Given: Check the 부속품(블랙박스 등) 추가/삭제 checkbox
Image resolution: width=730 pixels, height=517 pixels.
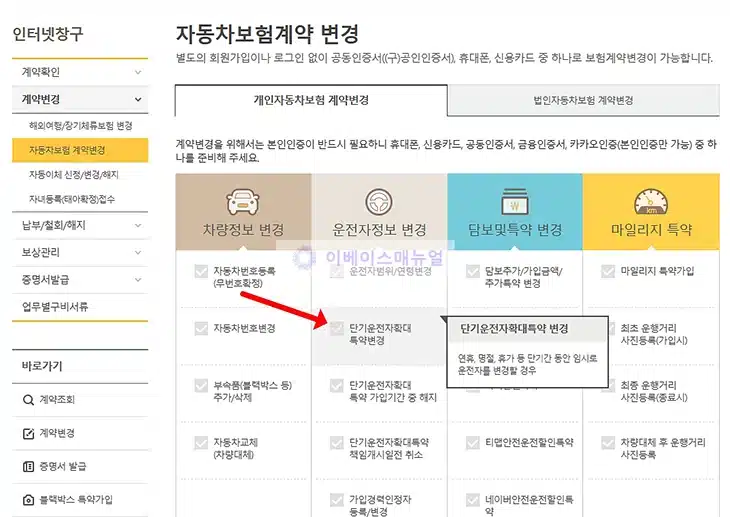Looking at the screenshot, I should pyautogui.click(x=201, y=386).
